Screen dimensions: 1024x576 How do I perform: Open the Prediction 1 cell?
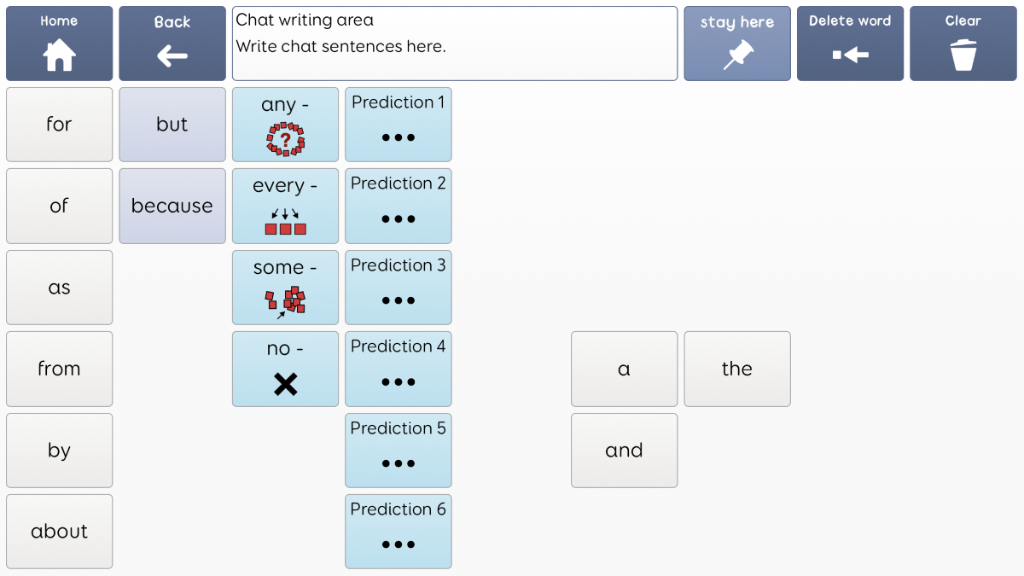[398, 125]
